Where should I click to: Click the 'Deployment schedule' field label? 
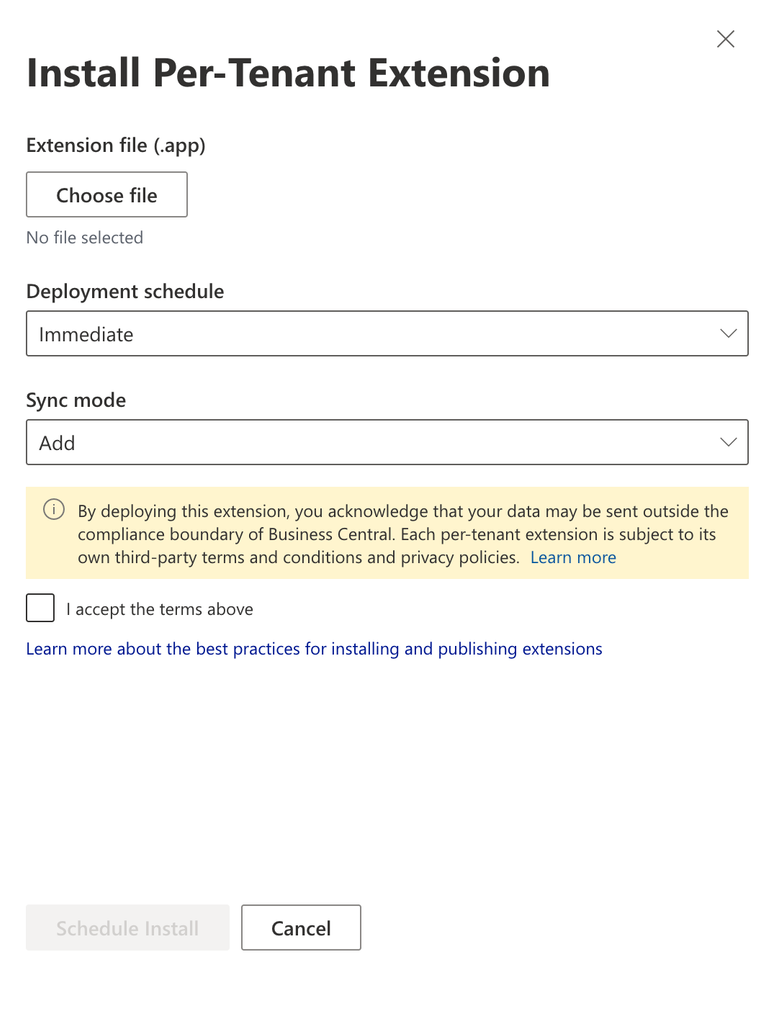[x=125, y=291]
